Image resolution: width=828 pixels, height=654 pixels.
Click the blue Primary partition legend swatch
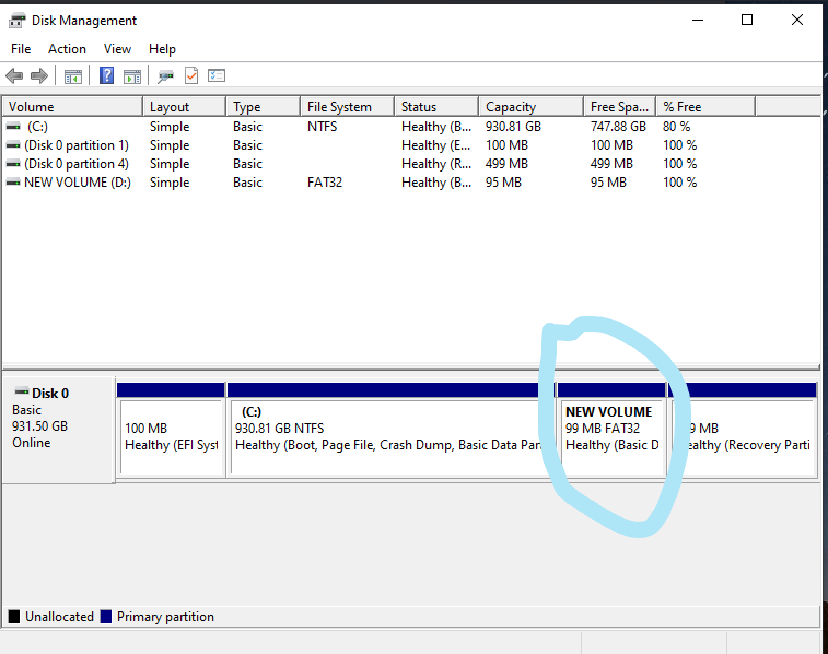click(x=106, y=616)
